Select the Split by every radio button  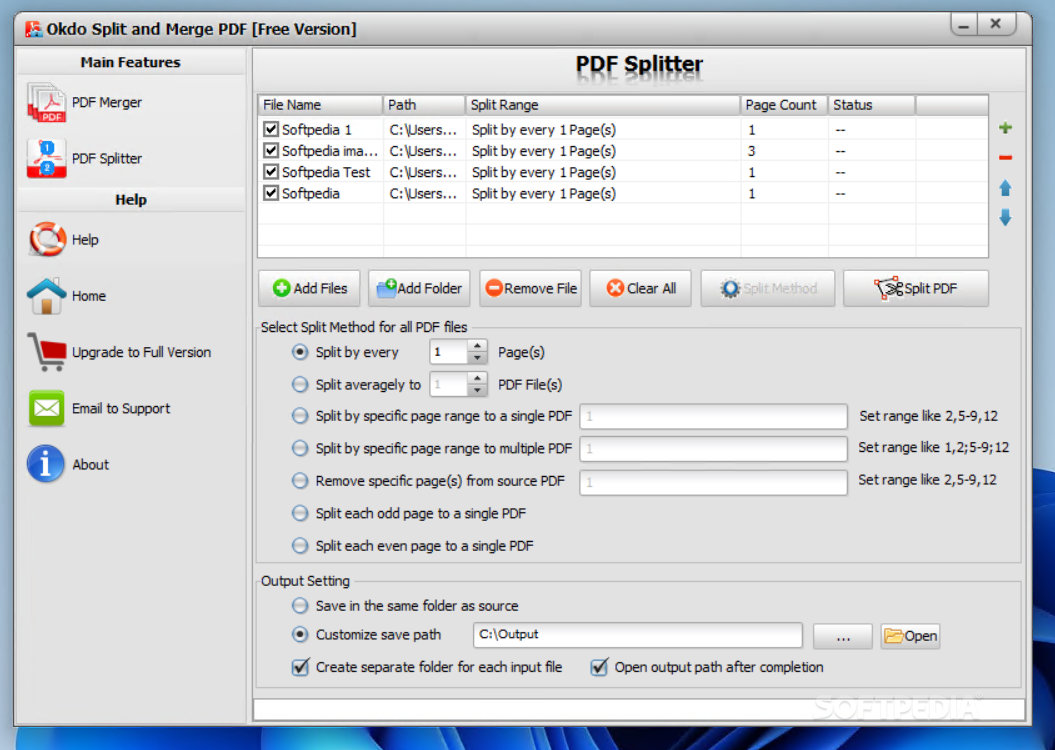[300, 352]
